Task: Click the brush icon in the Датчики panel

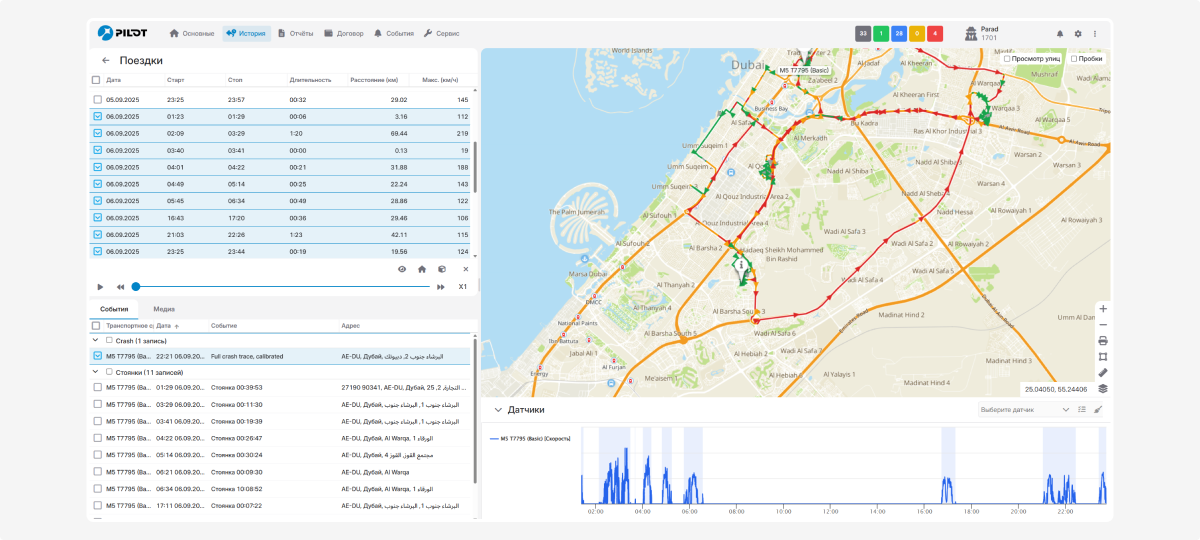Action: [x=1099, y=409]
